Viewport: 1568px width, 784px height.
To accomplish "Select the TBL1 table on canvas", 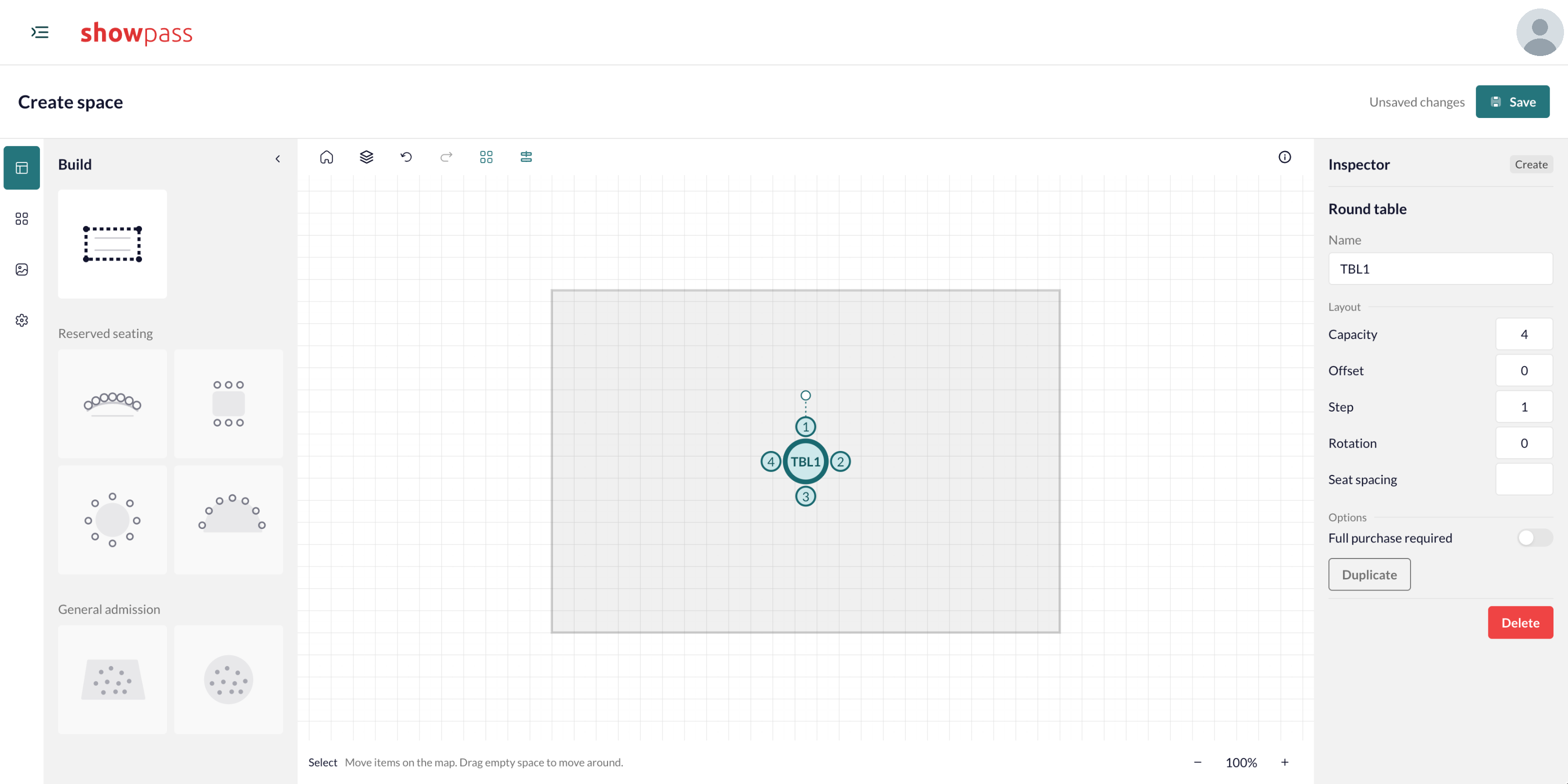I will 805,461.
